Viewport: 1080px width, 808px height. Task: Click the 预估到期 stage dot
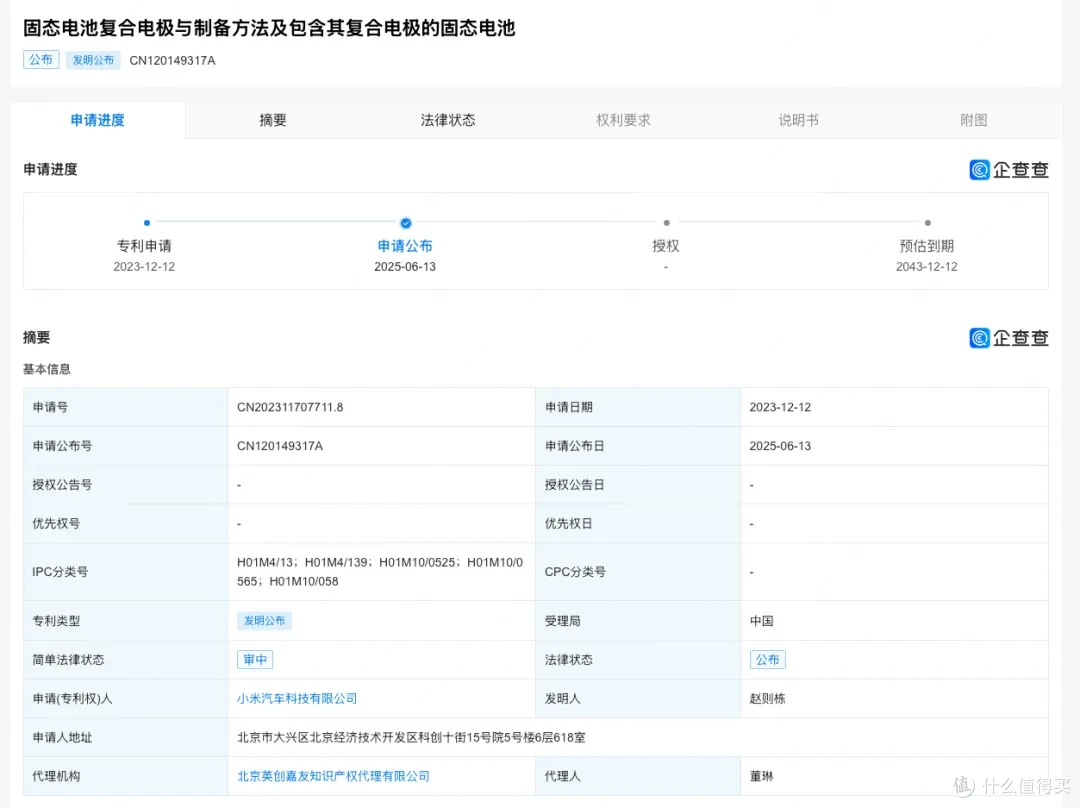tap(927, 222)
